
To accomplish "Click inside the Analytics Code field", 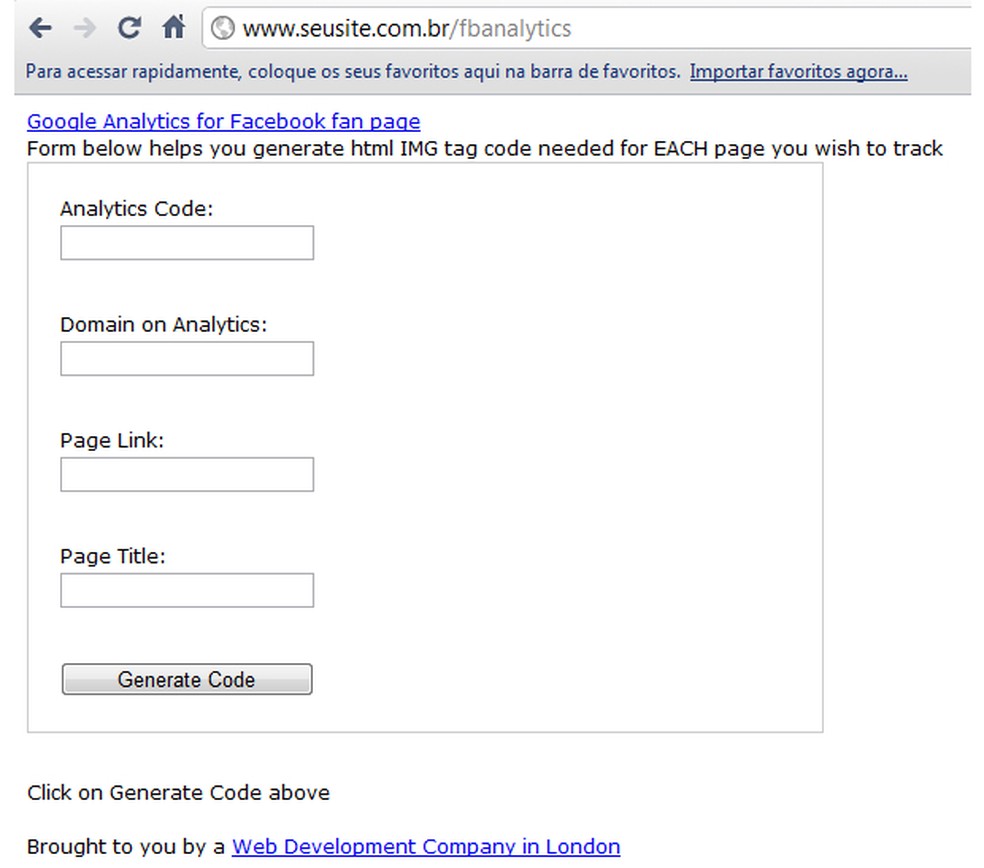I will (186, 242).
